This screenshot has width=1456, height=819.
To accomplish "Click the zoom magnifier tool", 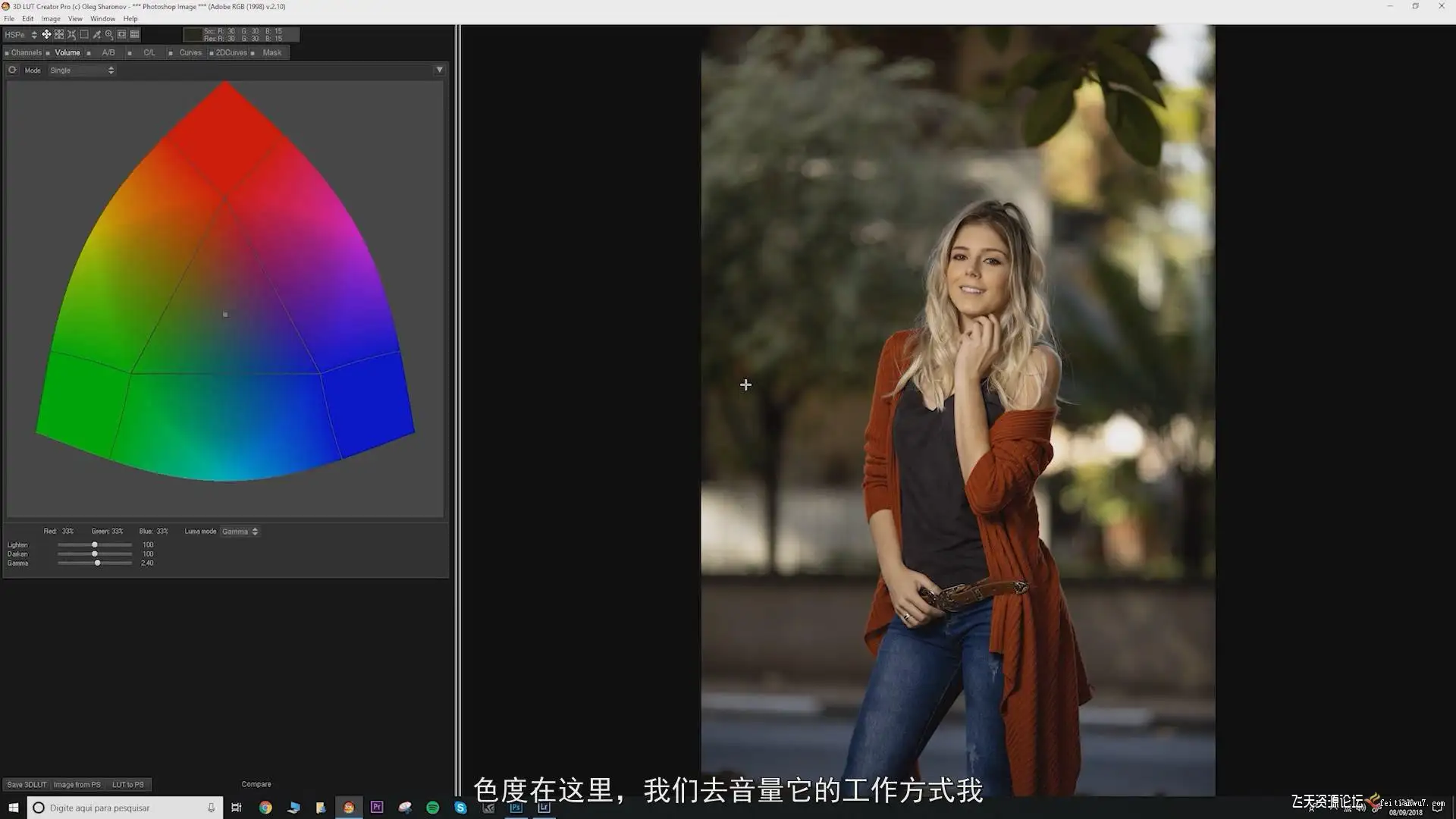I will pos(109,34).
